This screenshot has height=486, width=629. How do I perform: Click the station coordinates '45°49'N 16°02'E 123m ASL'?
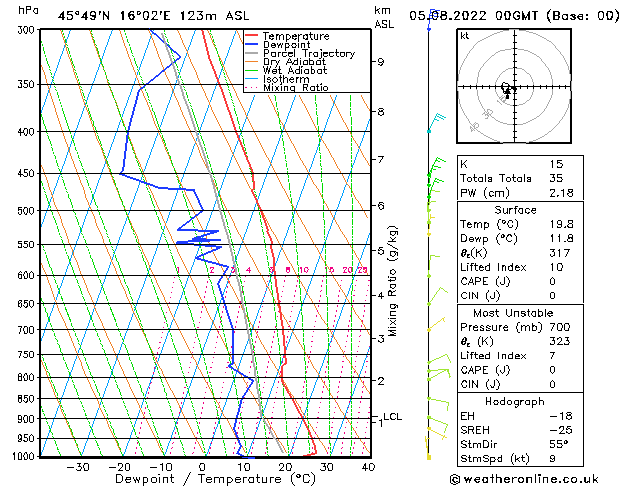click(x=153, y=16)
